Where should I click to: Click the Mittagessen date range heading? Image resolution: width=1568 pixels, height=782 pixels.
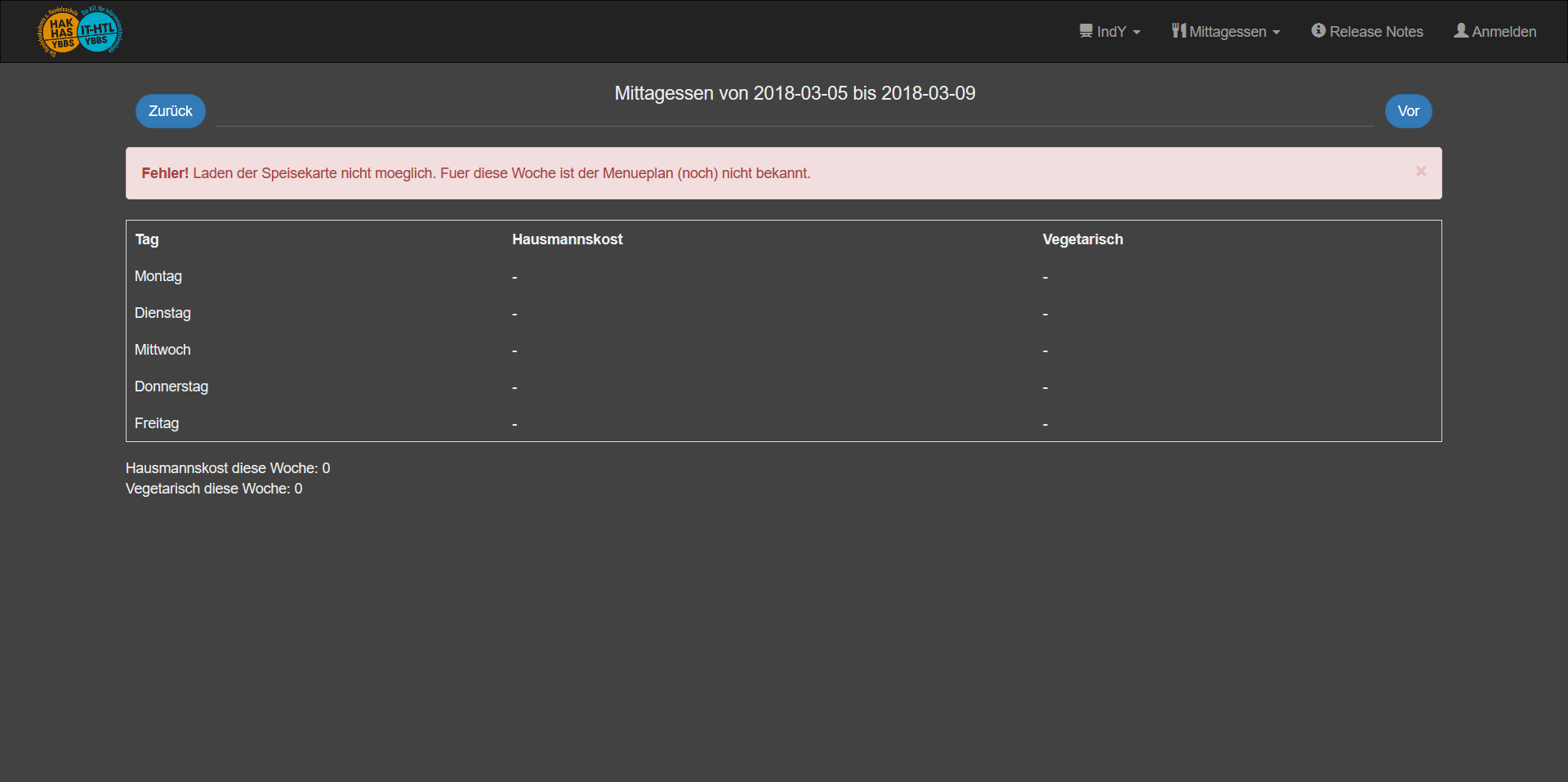point(795,93)
